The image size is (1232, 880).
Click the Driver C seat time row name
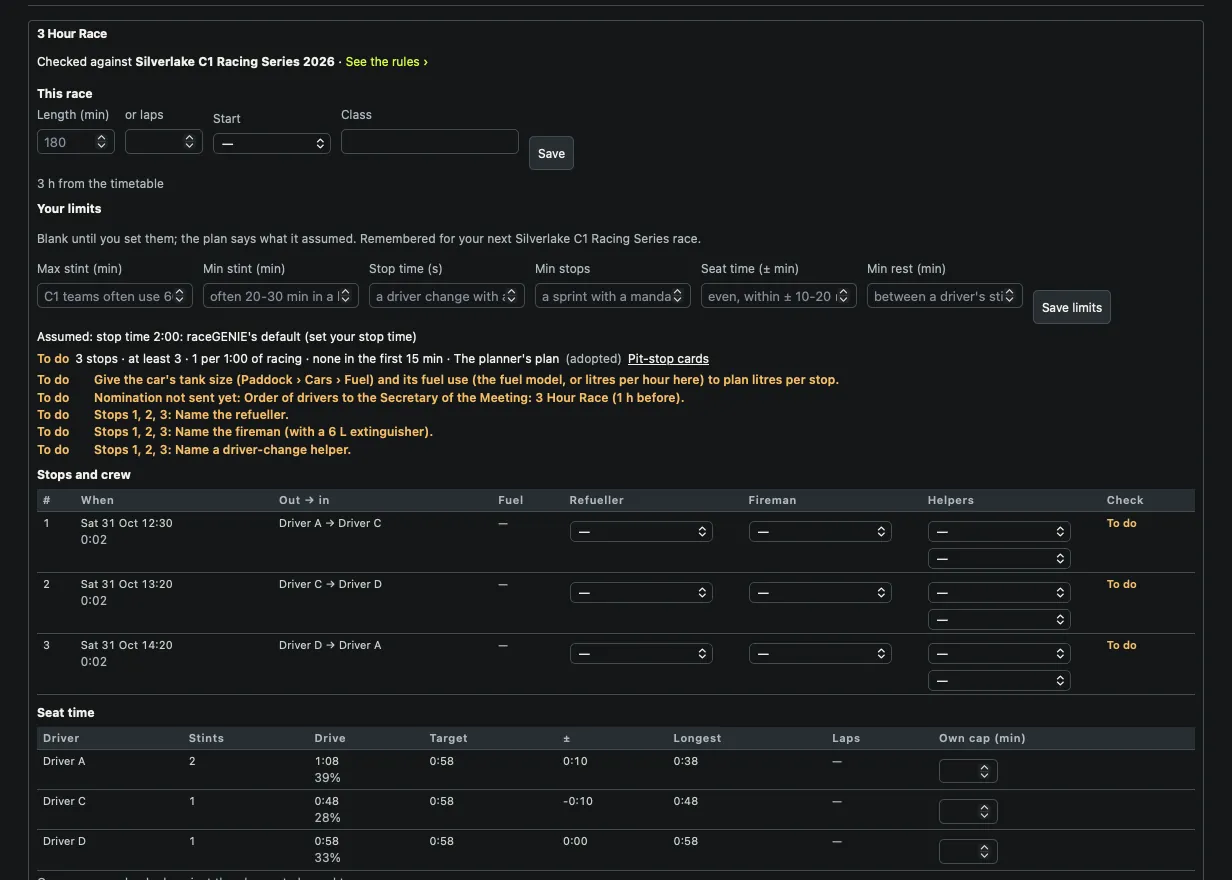[64, 801]
